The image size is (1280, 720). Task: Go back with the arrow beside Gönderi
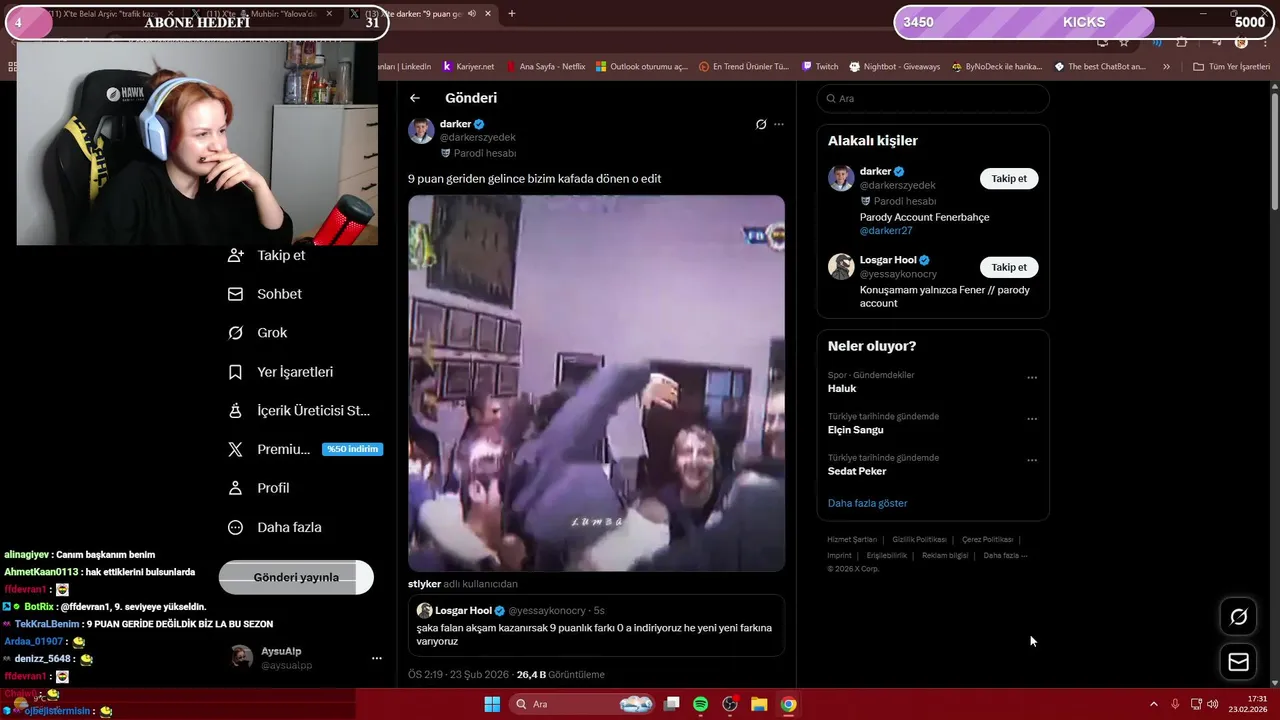click(x=415, y=98)
